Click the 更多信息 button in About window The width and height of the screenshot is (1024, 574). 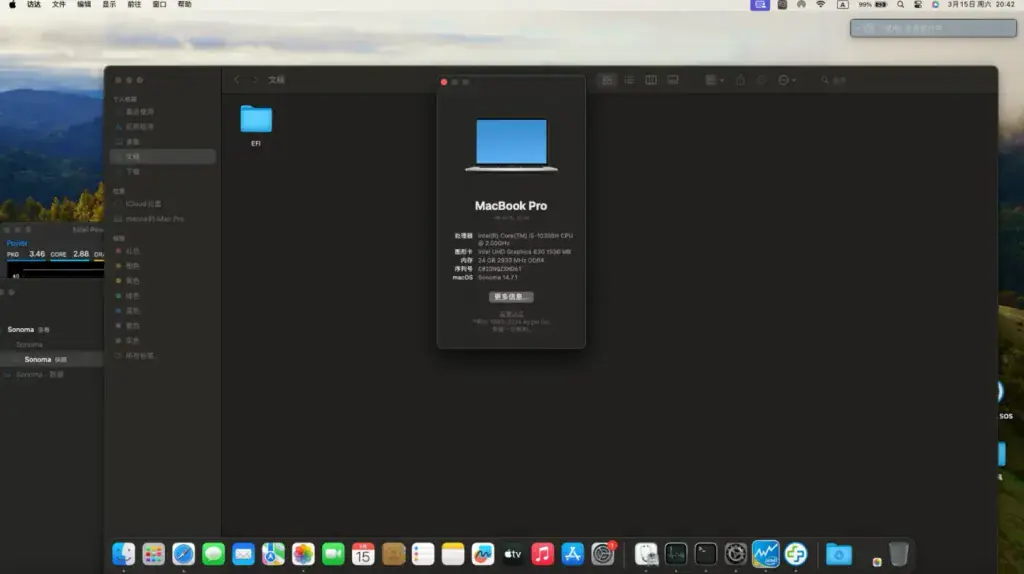click(x=511, y=296)
